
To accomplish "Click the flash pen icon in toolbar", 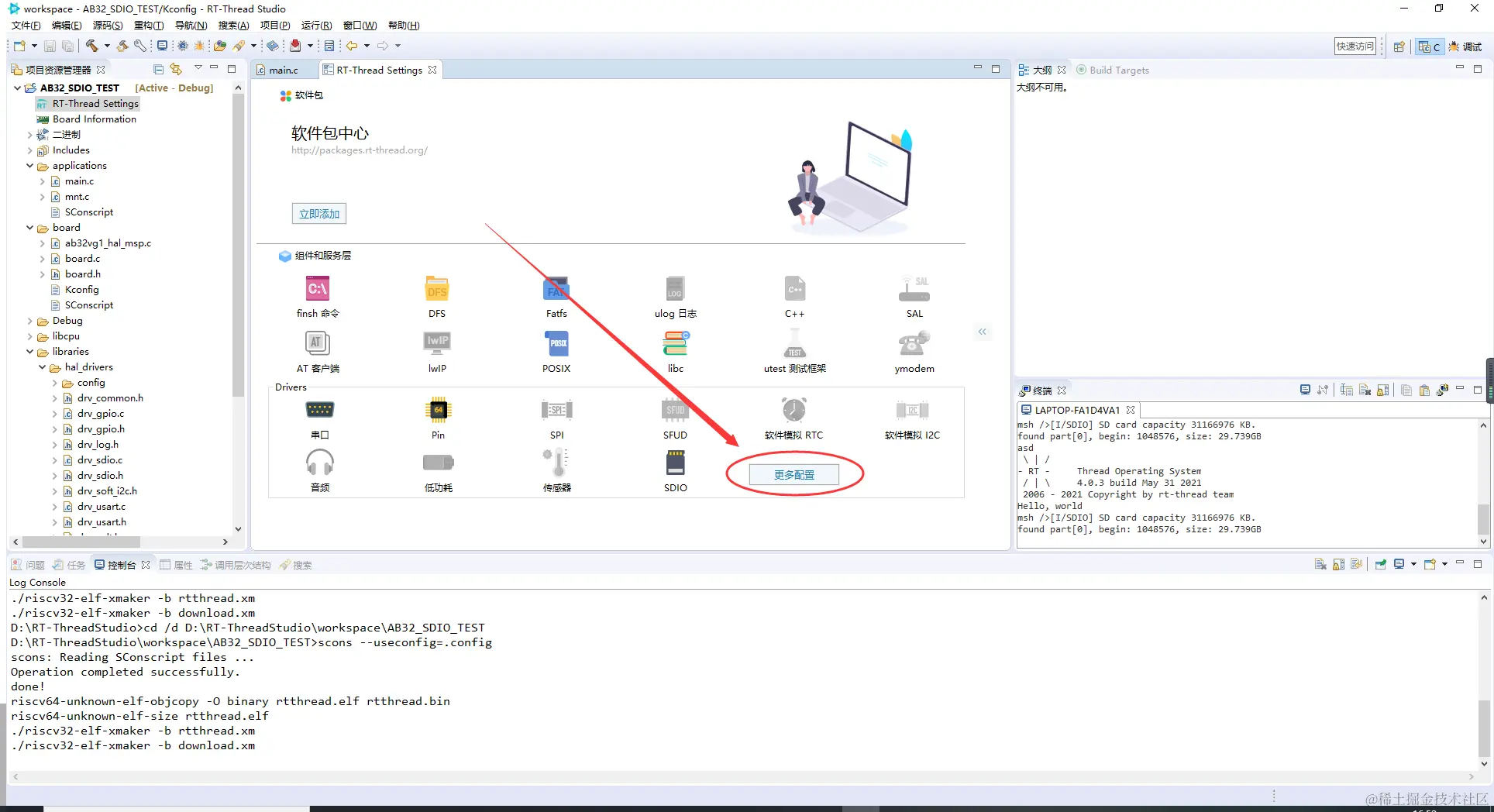I will (239, 46).
